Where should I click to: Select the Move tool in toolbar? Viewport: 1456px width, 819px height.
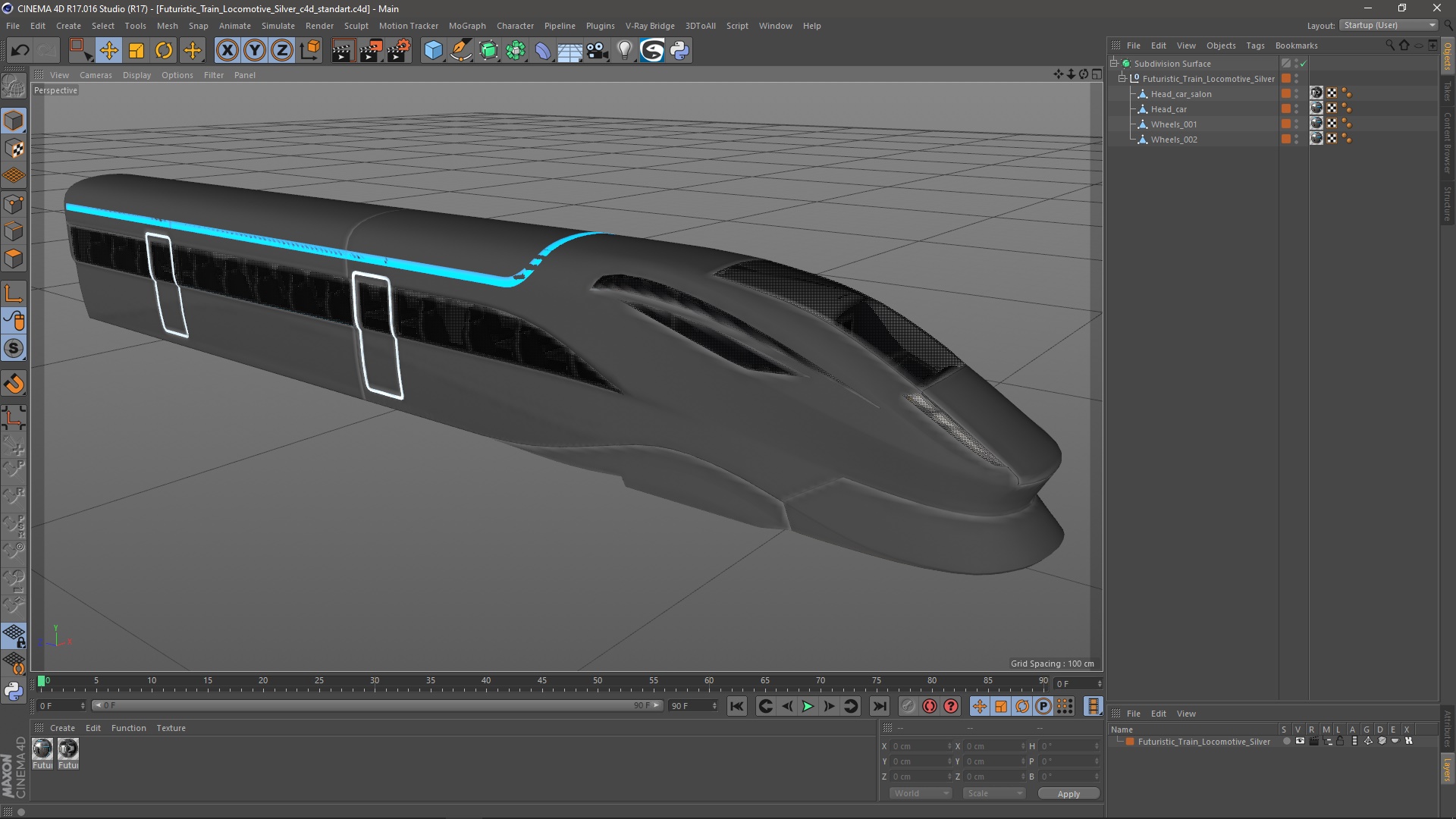pos(108,51)
